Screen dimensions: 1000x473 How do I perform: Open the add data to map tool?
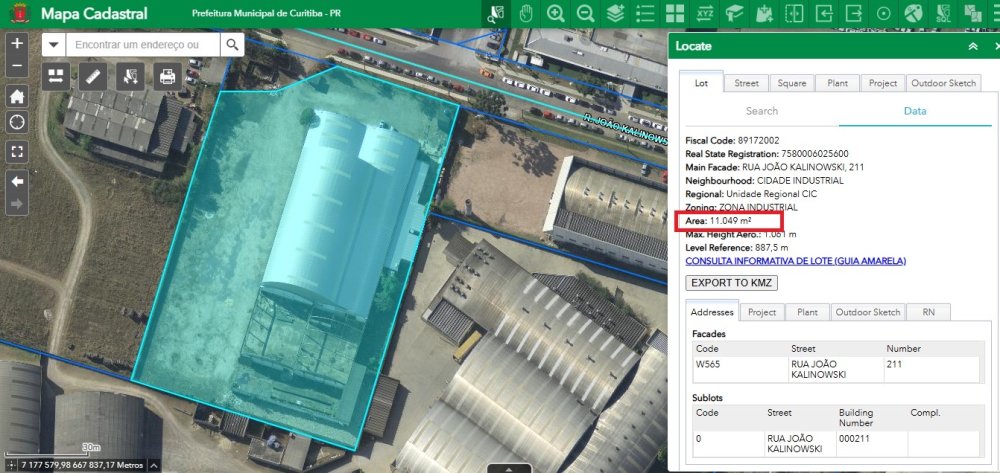point(764,14)
